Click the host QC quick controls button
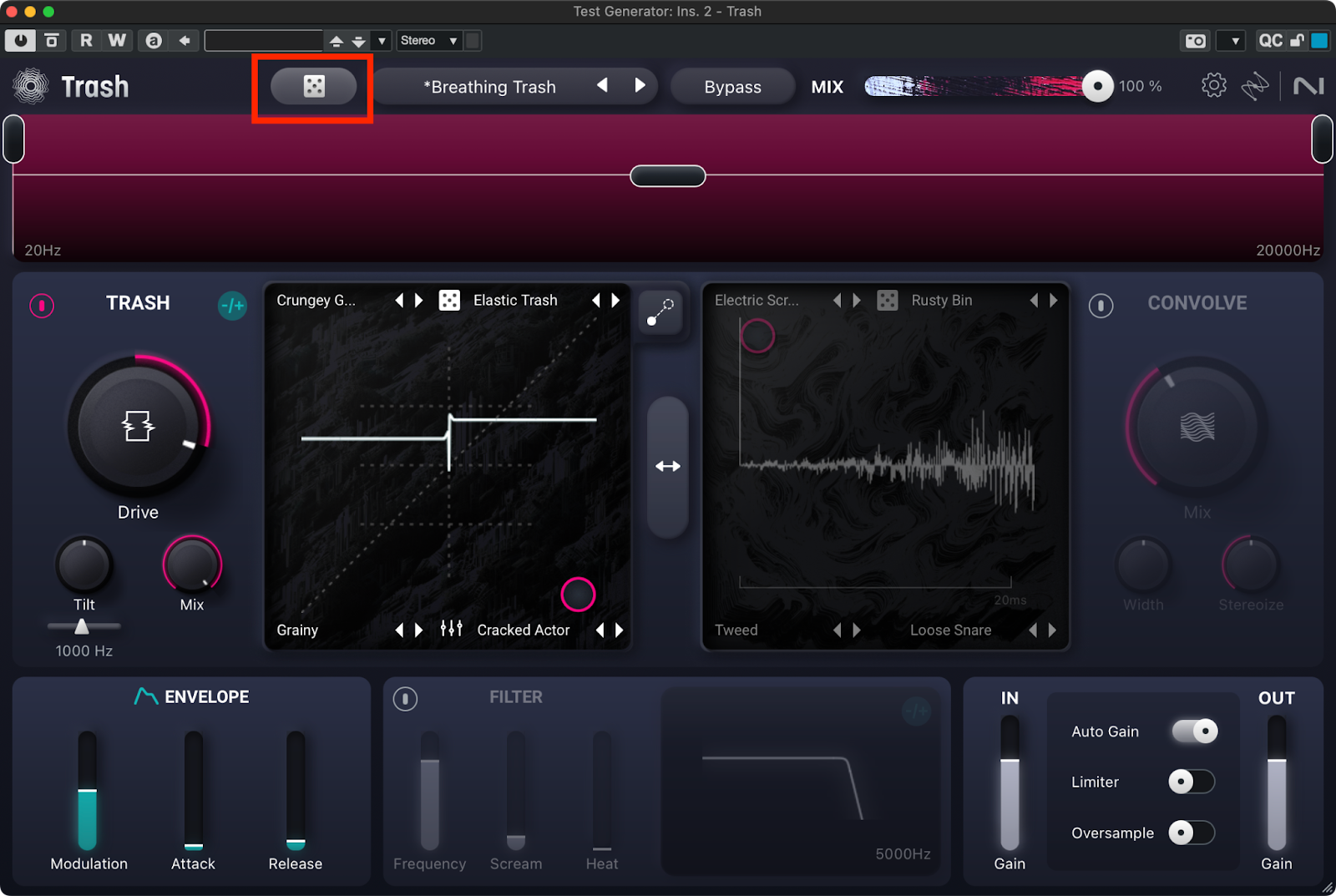 [1270, 40]
